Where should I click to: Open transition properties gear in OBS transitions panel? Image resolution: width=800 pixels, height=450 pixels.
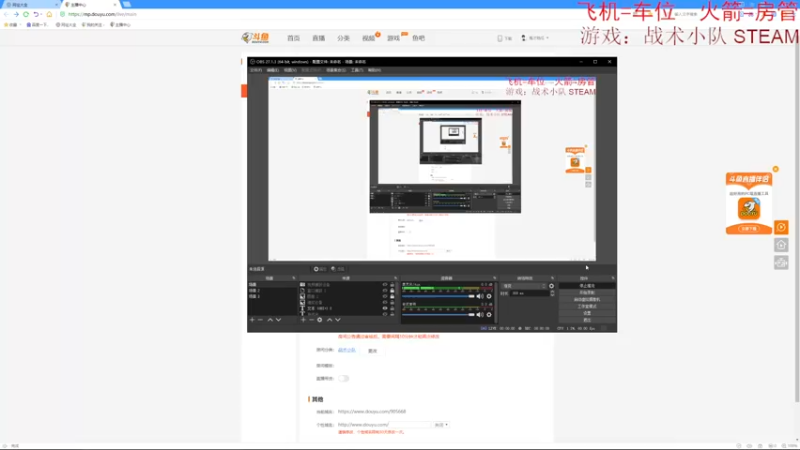(x=552, y=286)
